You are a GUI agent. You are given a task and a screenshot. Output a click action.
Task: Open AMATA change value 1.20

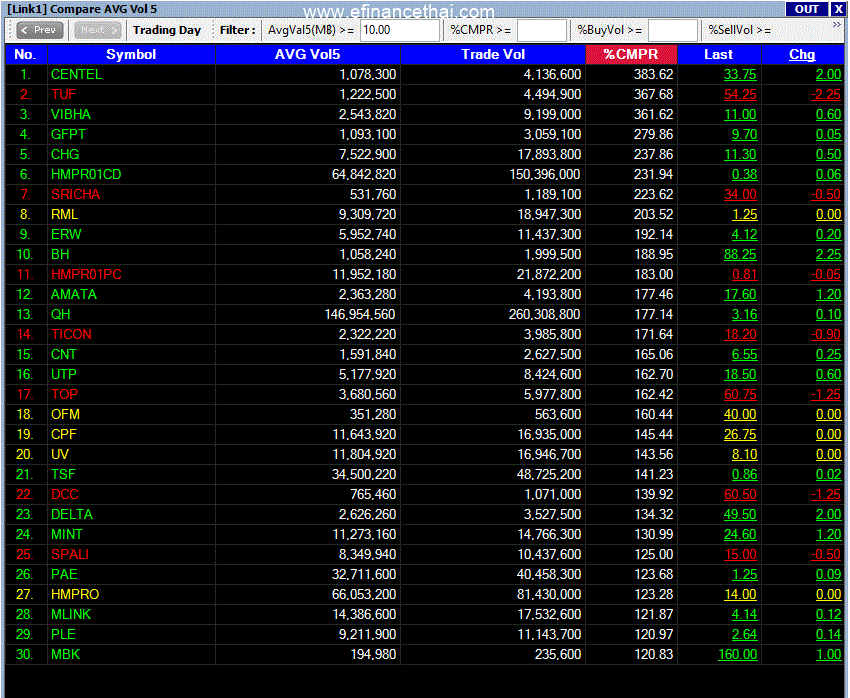(x=829, y=294)
